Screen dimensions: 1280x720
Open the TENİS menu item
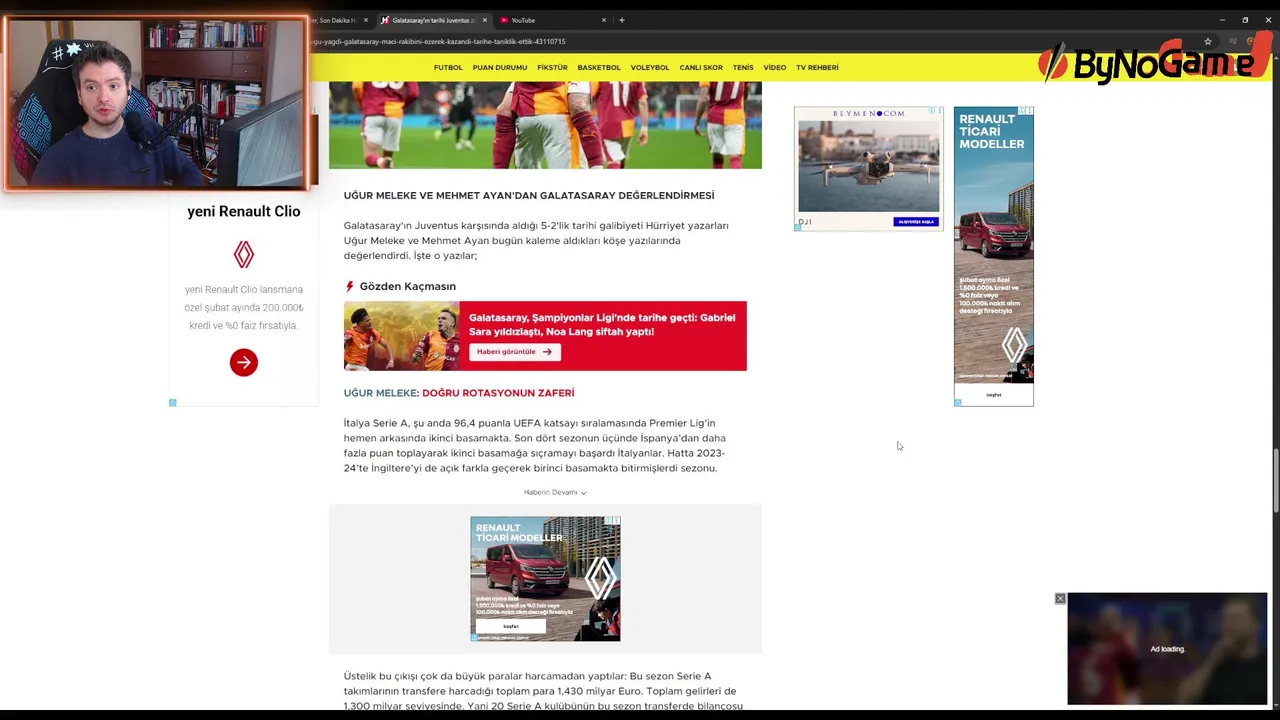743,68
